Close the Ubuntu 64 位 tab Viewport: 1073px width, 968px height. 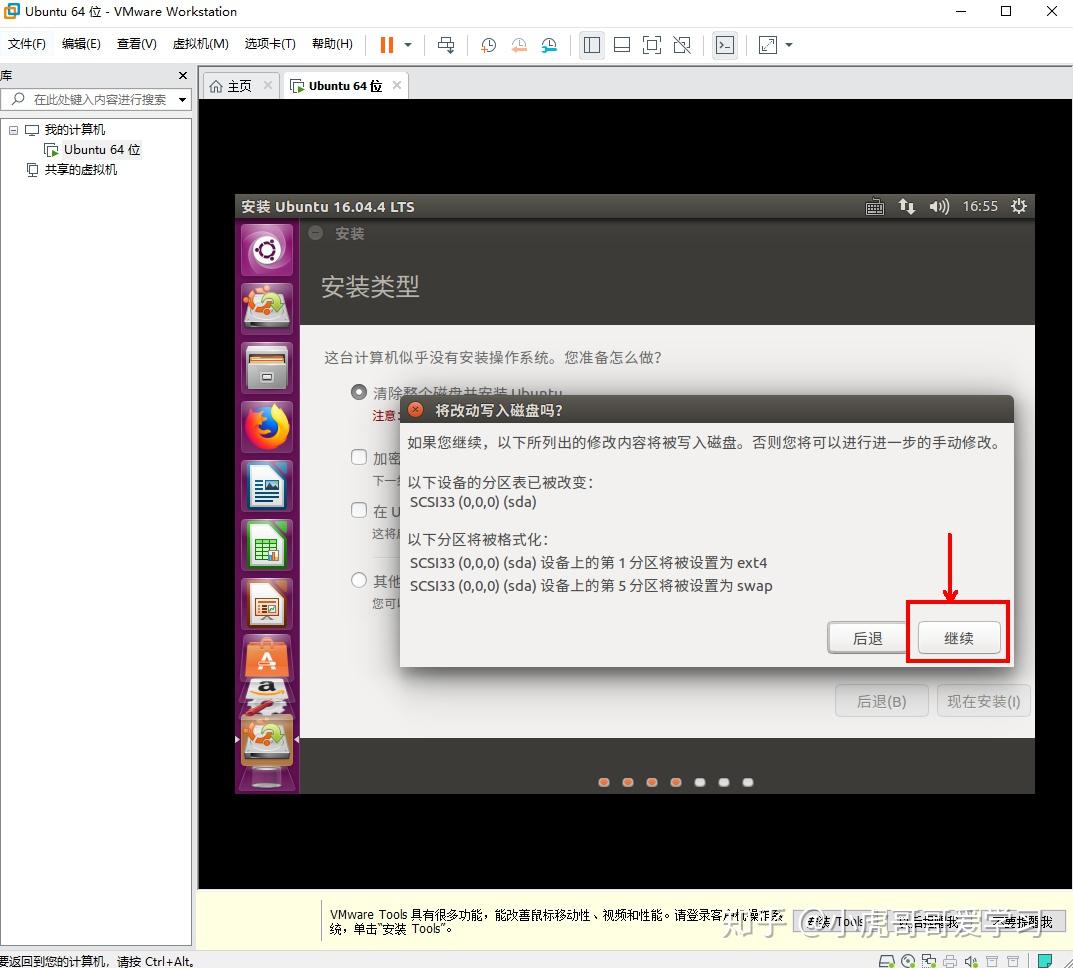pyautogui.click(x=397, y=86)
